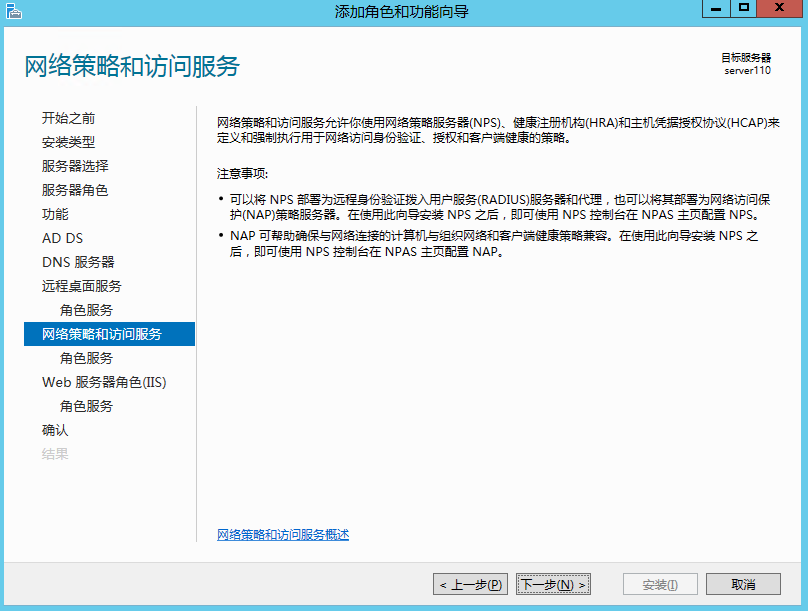Go to the 开始之前 step

tap(68, 118)
